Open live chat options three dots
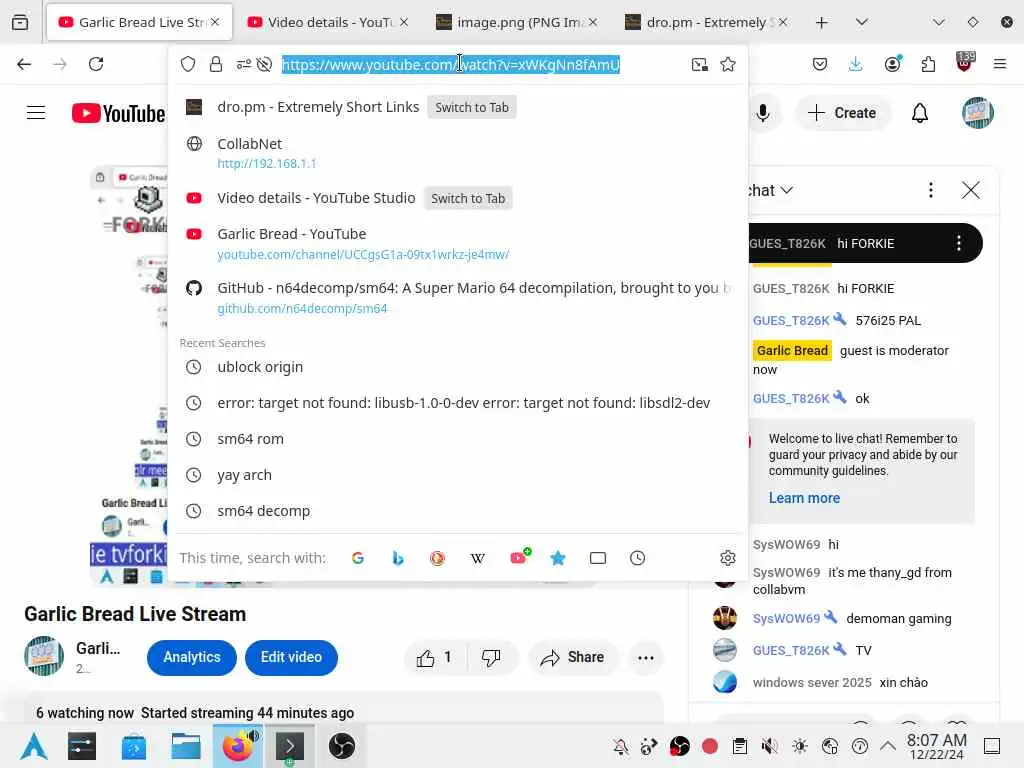1024x768 pixels. pyautogui.click(x=931, y=190)
